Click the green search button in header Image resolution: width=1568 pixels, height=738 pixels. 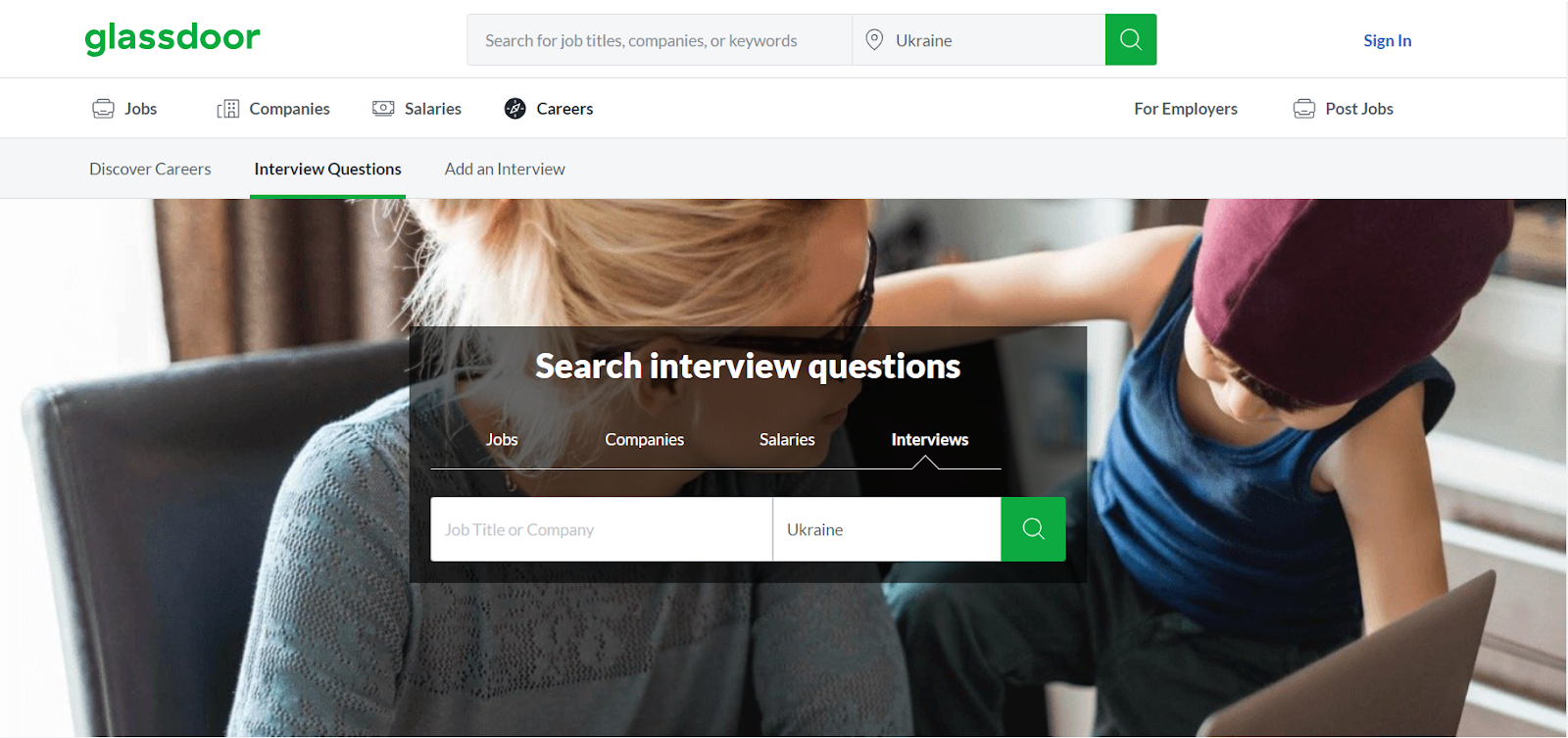[x=1131, y=39]
